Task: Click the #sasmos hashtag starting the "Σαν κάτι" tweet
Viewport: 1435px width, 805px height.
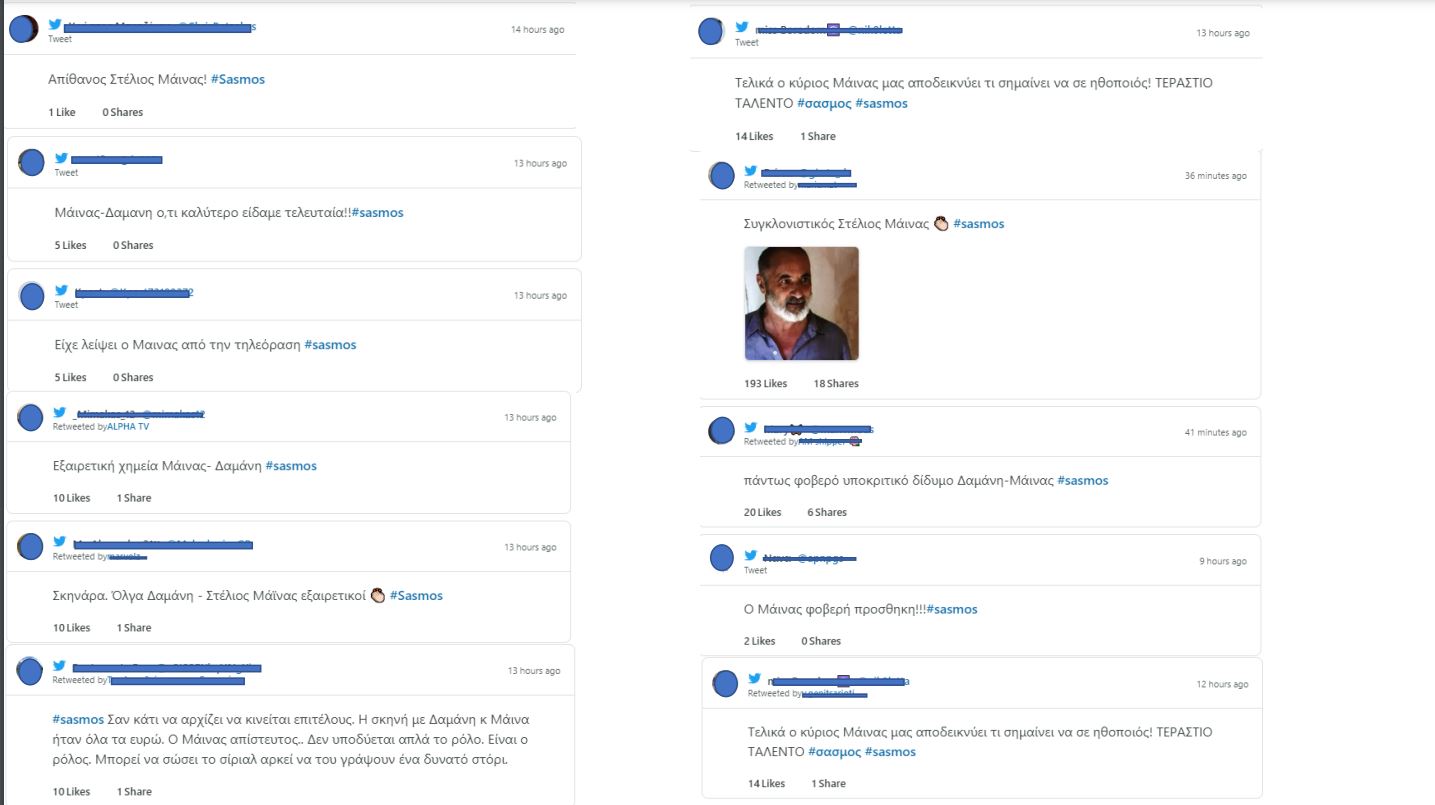Action: click(x=78, y=719)
